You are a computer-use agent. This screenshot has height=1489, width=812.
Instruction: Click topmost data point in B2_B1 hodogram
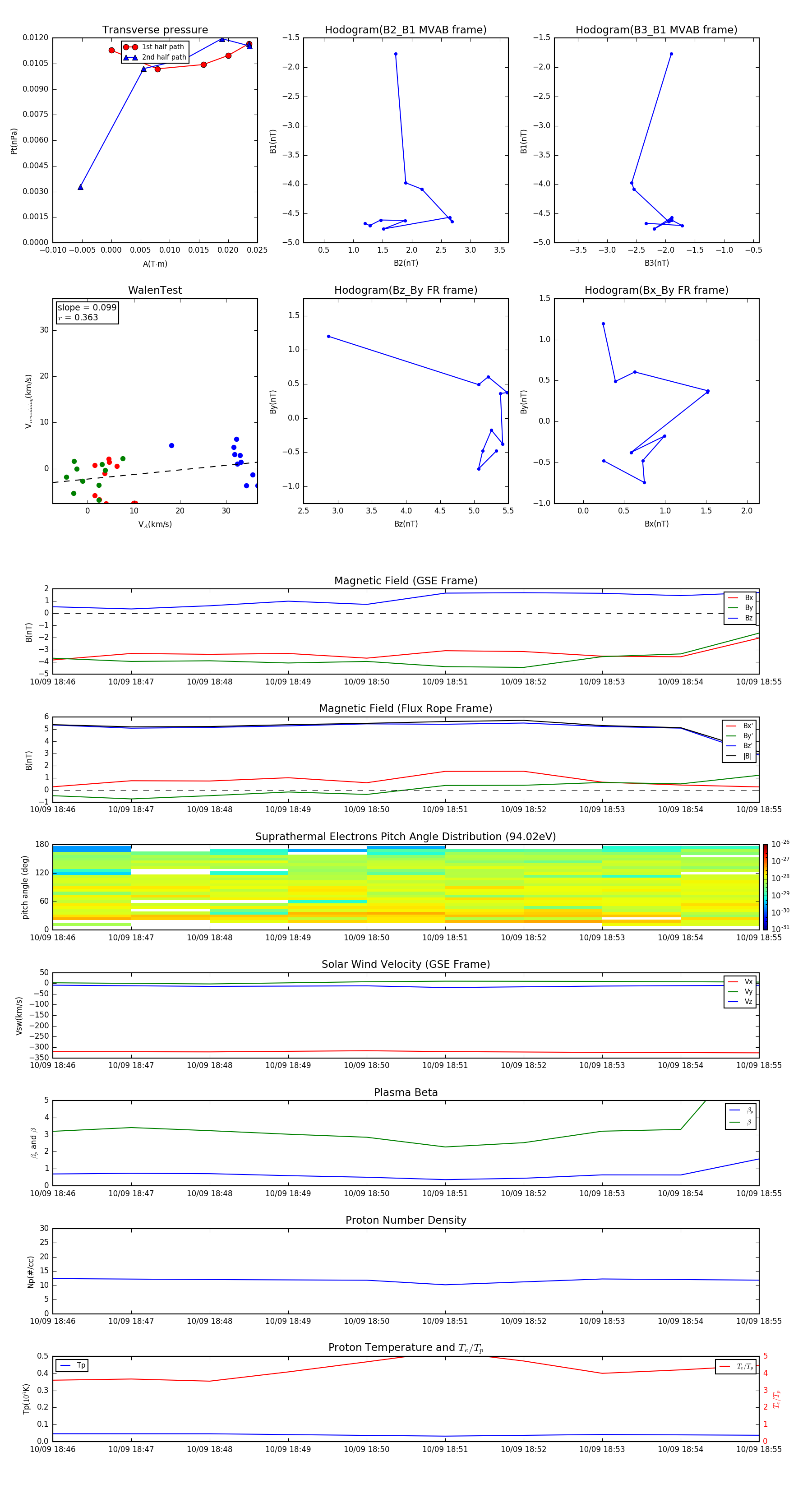[x=396, y=54]
